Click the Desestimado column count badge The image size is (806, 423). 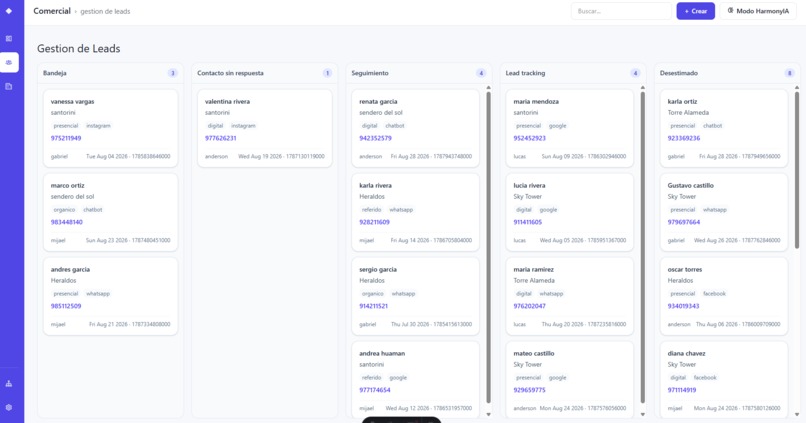790,73
